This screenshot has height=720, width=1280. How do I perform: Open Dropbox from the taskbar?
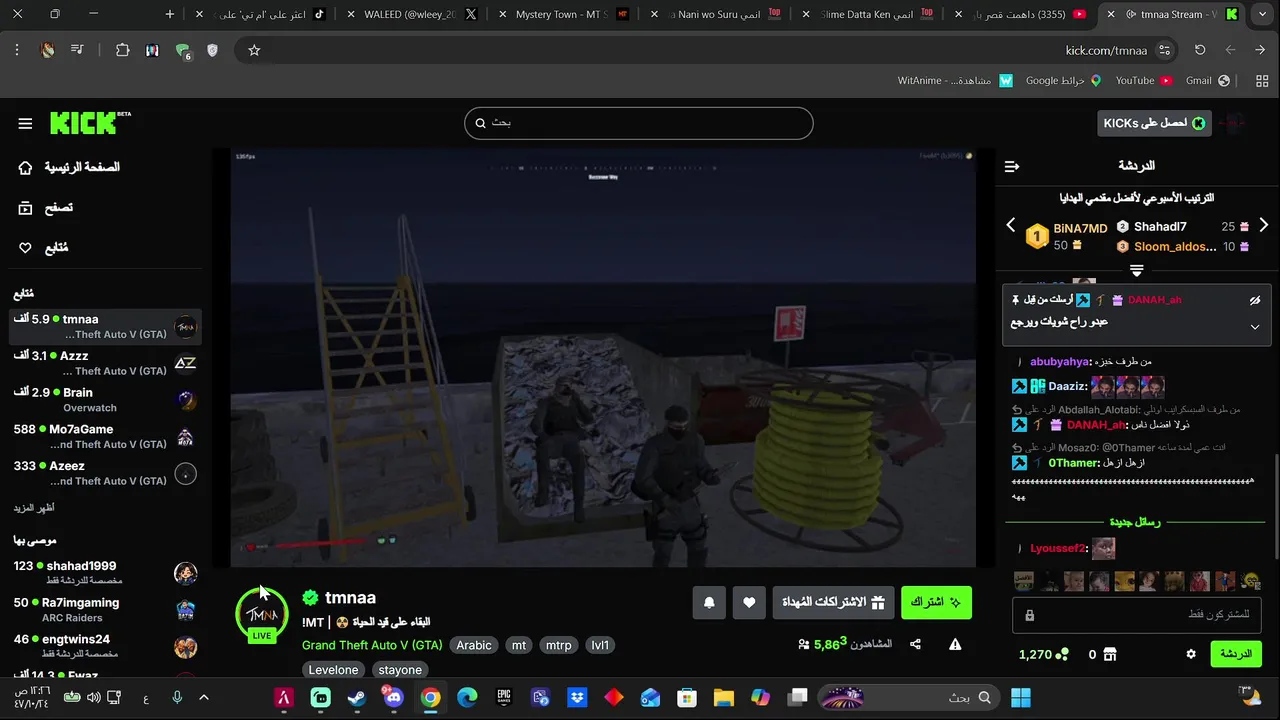tap(577, 697)
